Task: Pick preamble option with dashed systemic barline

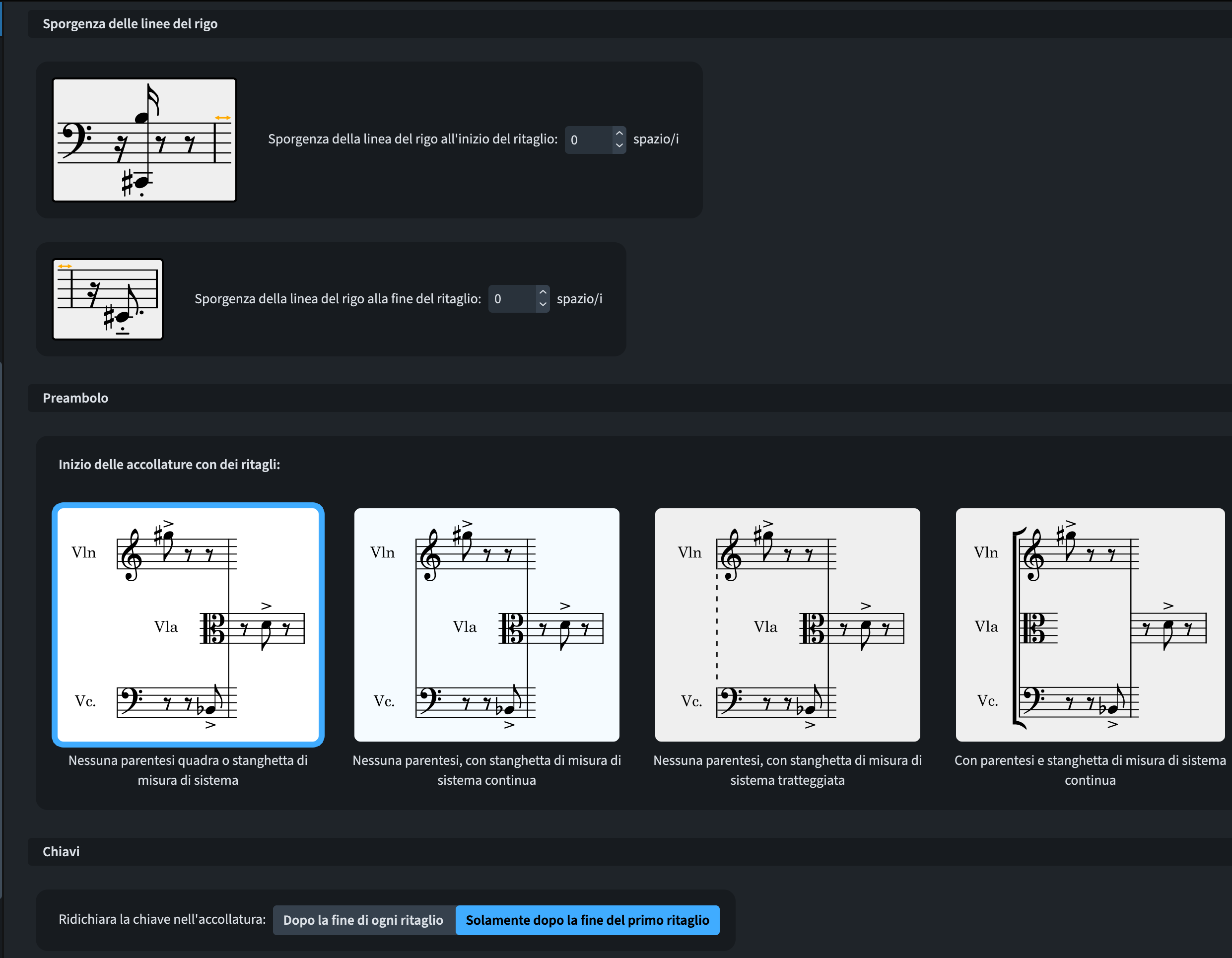Action: [787, 624]
